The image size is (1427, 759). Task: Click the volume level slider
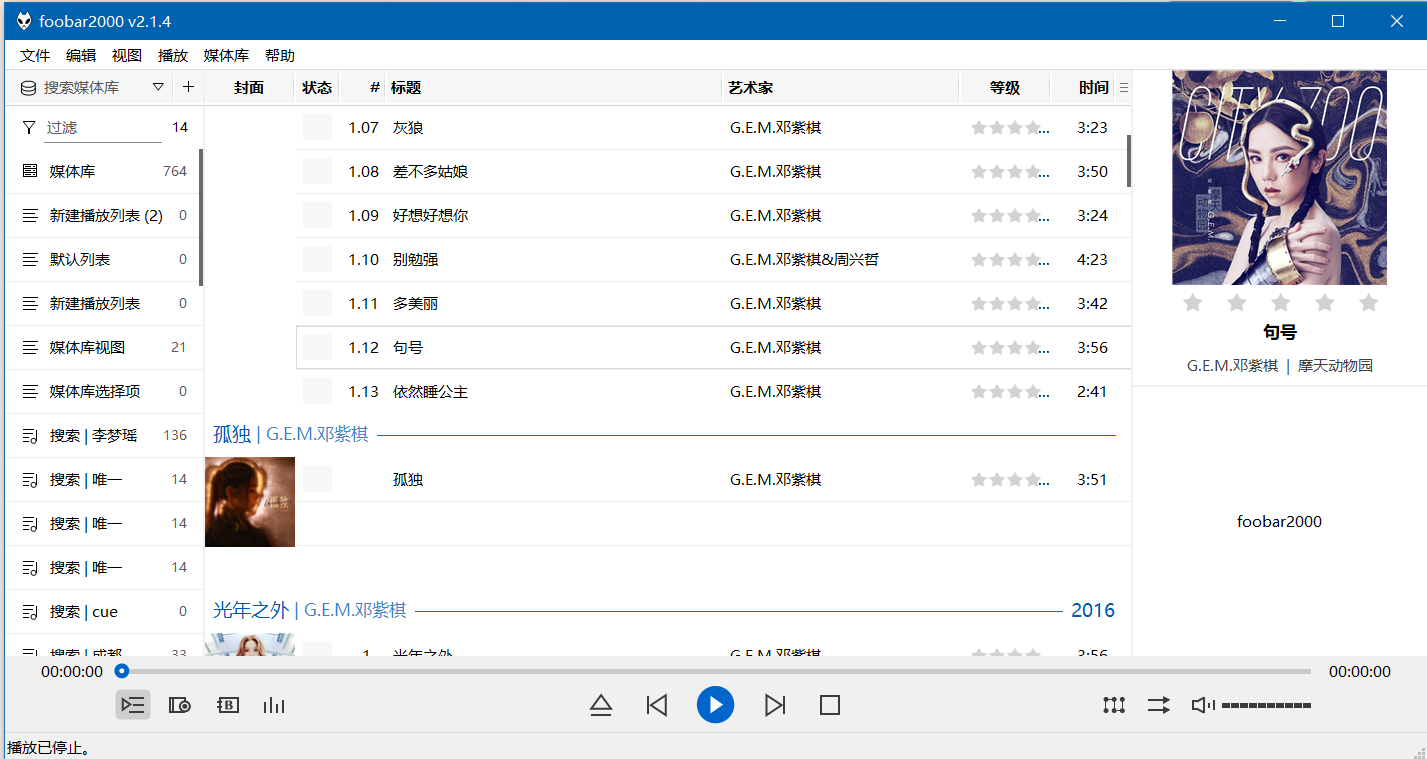pyautogui.click(x=1266, y=705)
